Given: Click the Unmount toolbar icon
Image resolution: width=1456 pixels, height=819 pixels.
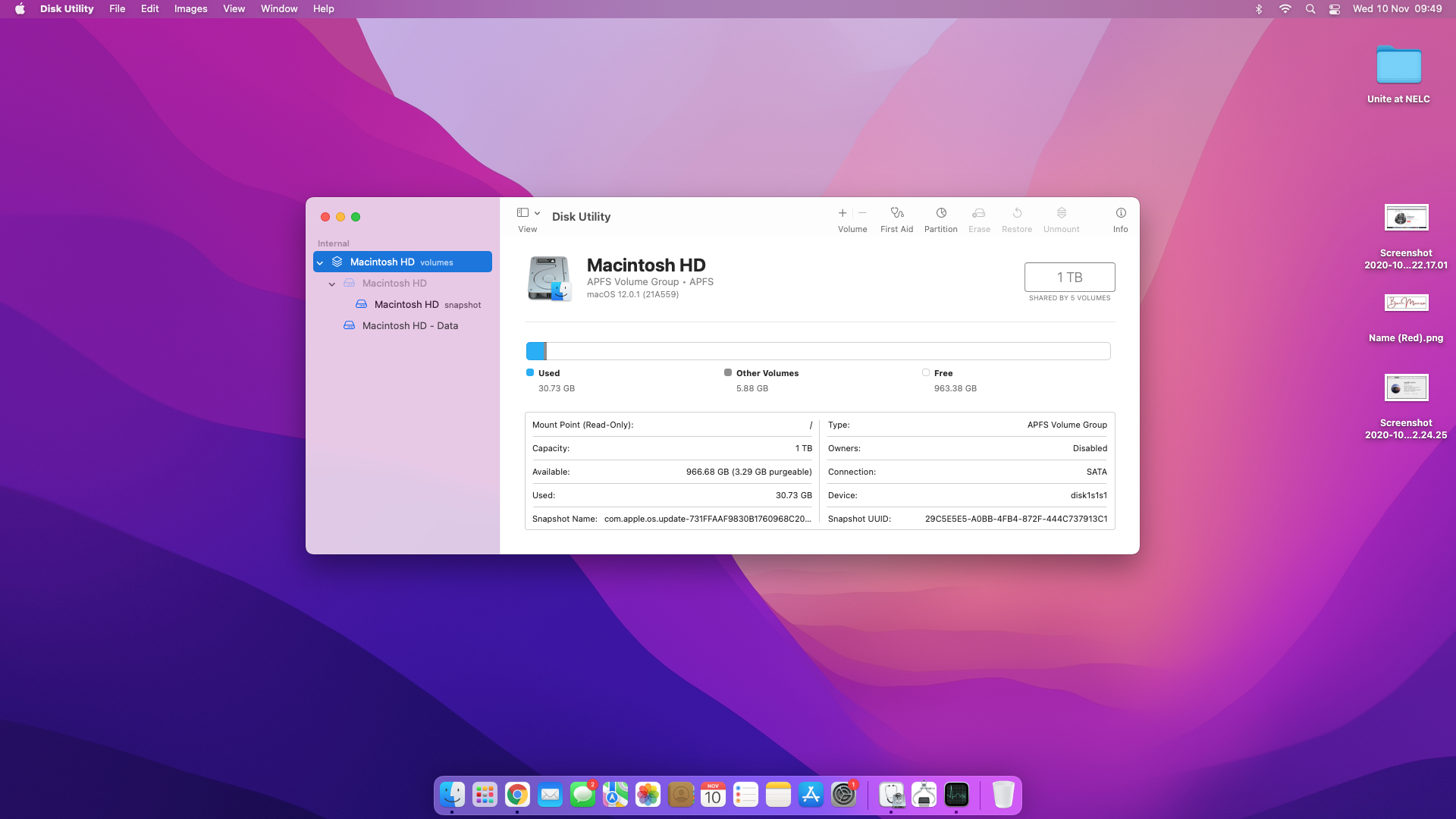Looking at the screenshot, I should [x=1061, y=213].
